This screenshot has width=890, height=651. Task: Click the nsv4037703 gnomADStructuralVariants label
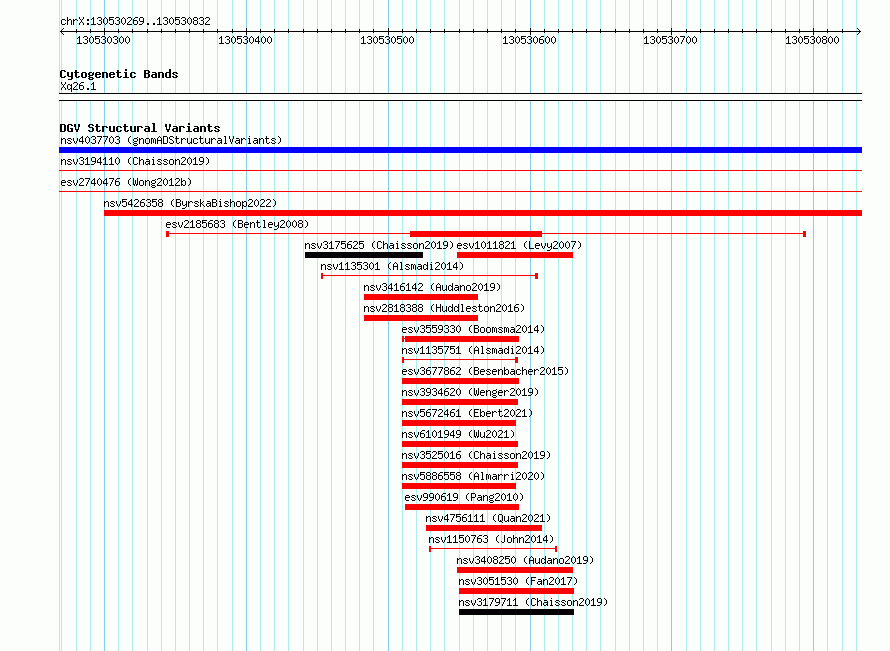tap(171, 140)
